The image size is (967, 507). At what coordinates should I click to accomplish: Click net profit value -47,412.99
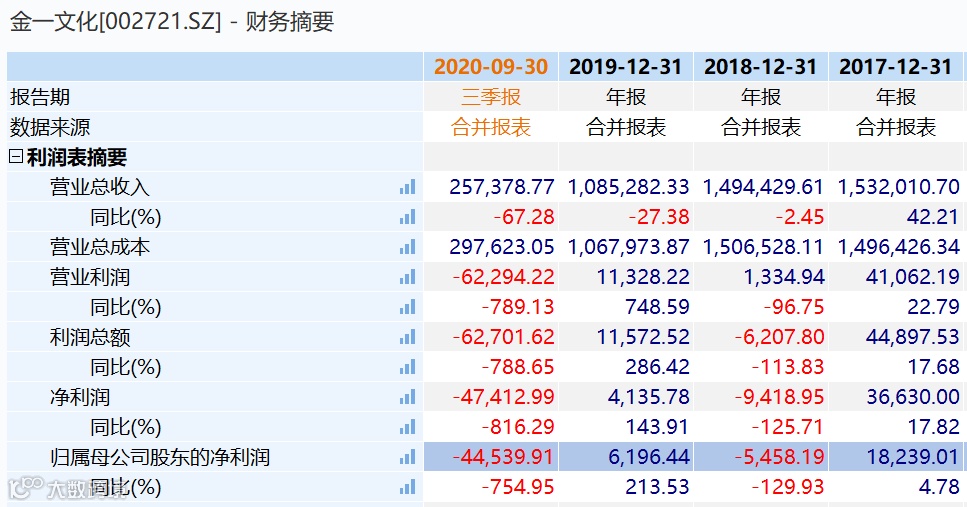[x=503, y=397]
